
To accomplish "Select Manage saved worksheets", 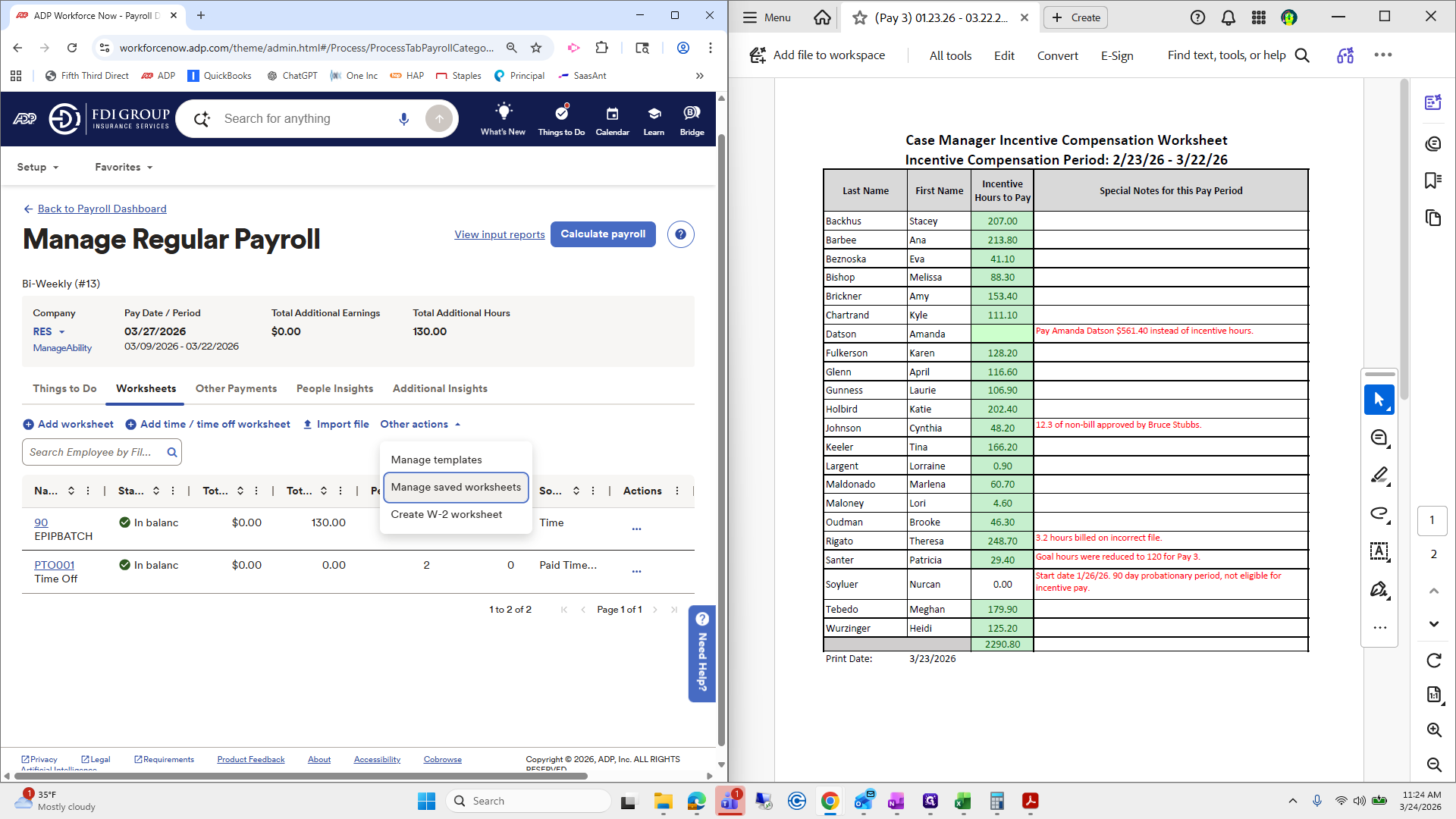I will (455, 487).
